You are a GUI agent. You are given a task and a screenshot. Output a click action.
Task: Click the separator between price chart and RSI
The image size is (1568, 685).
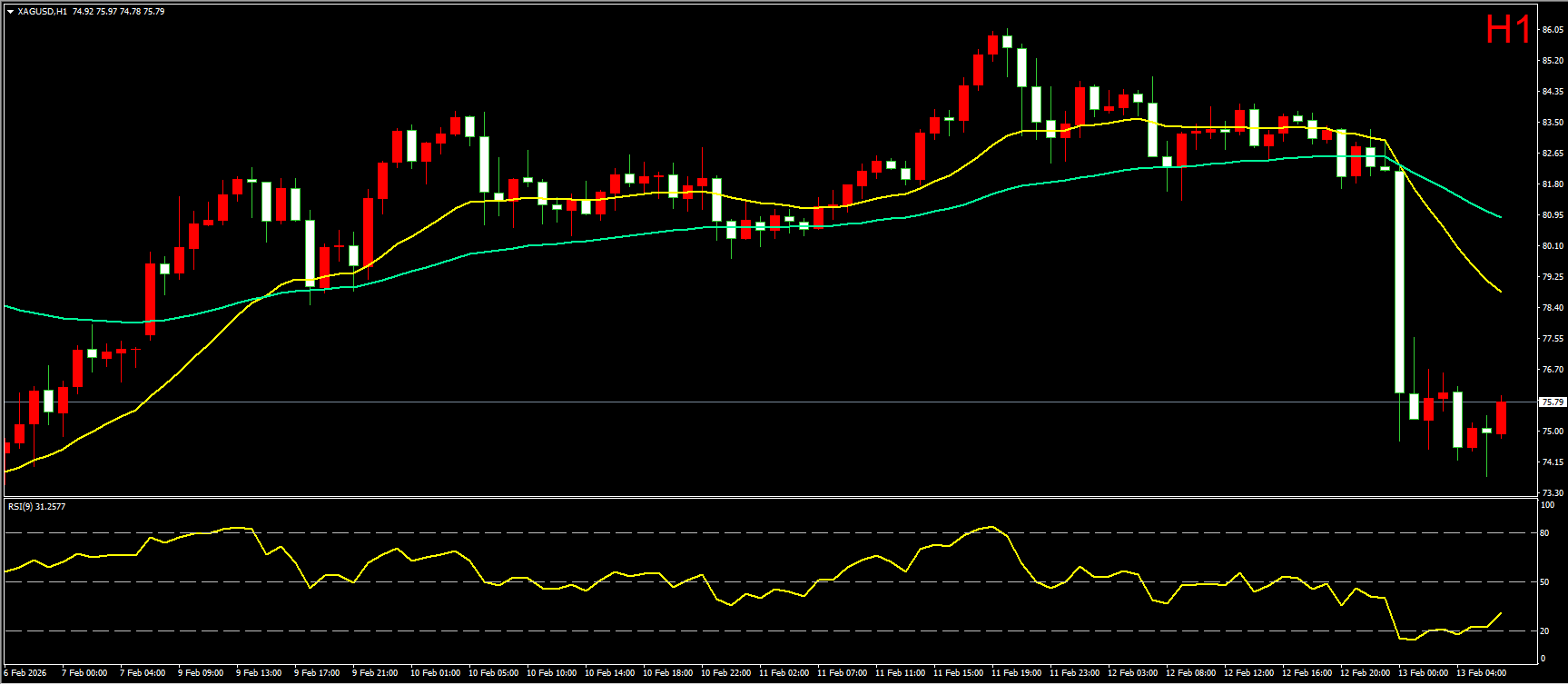[x=772, y=497]
